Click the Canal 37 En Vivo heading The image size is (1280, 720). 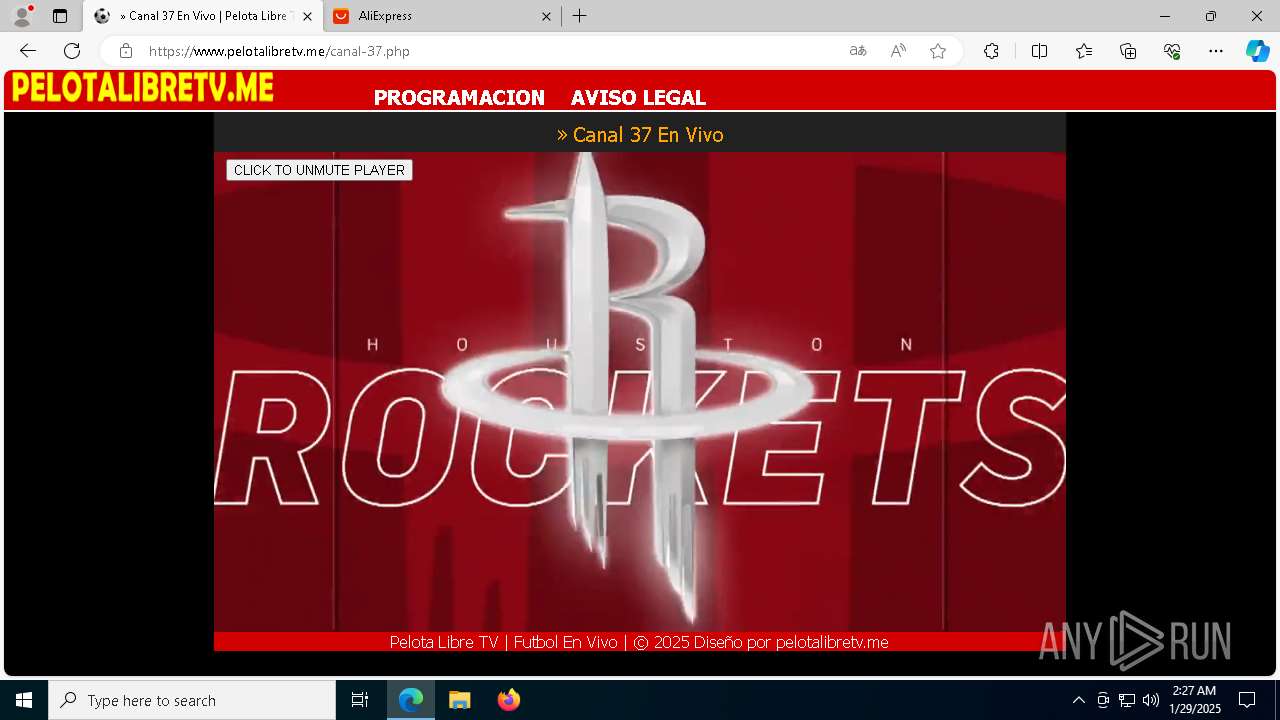(640, 134)
